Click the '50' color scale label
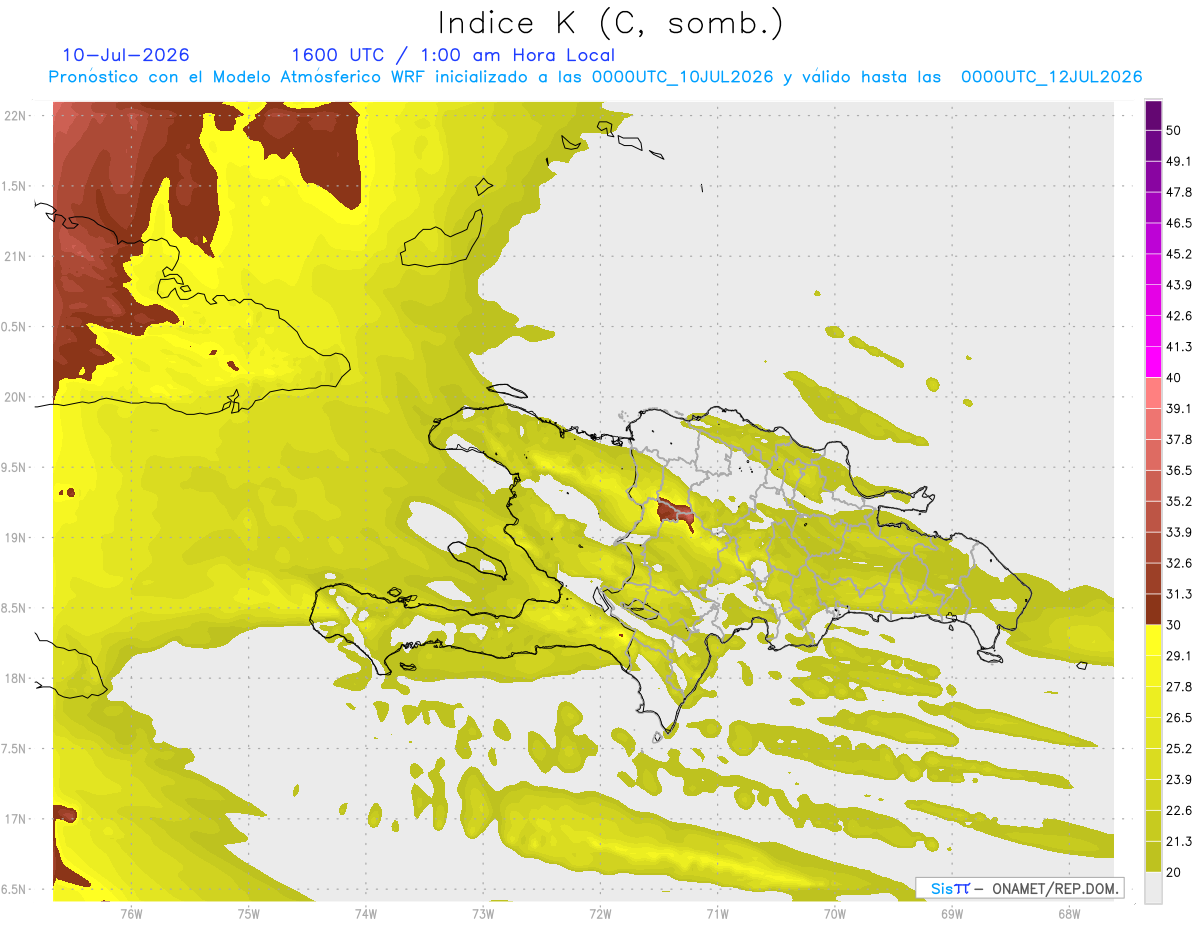The width and height of the screenshot is (1200, 927). point(1174,131)
